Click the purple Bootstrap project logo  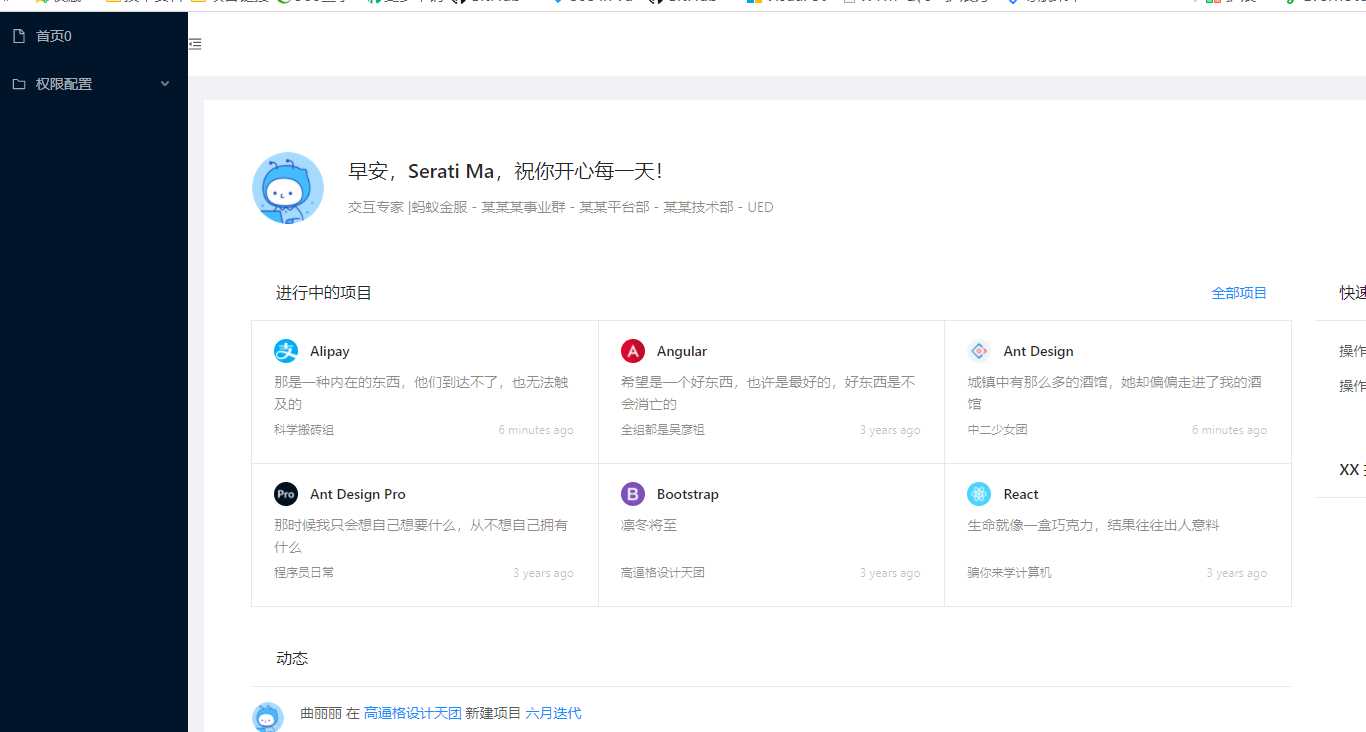click(633, 494)
